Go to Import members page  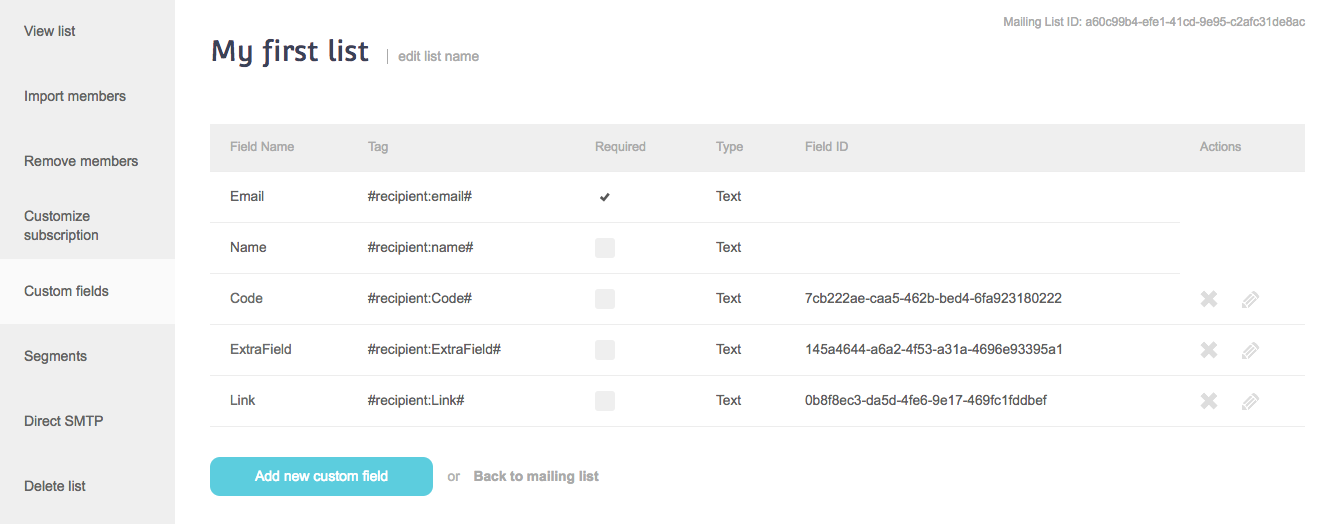pos(75,96)
